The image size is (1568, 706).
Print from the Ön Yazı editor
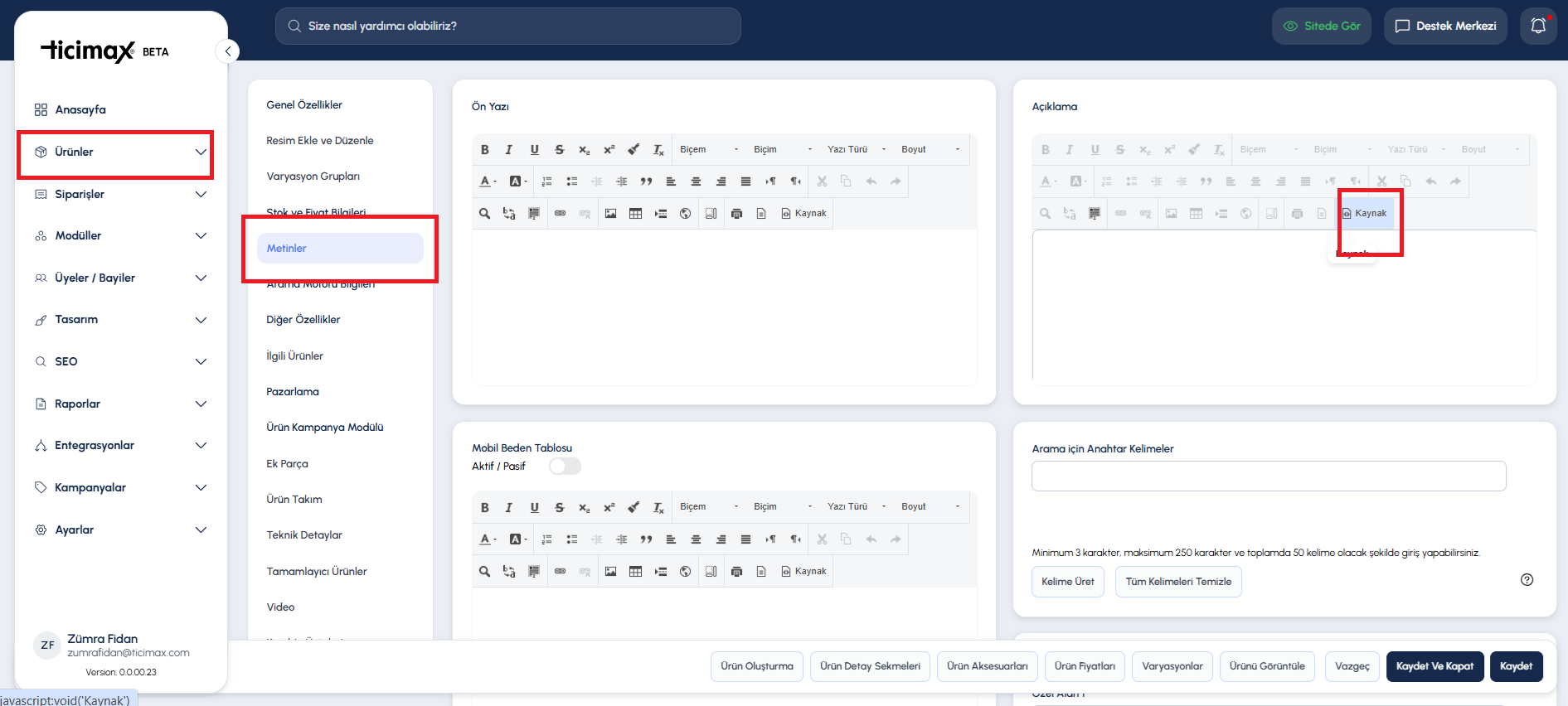click(736, 214)
